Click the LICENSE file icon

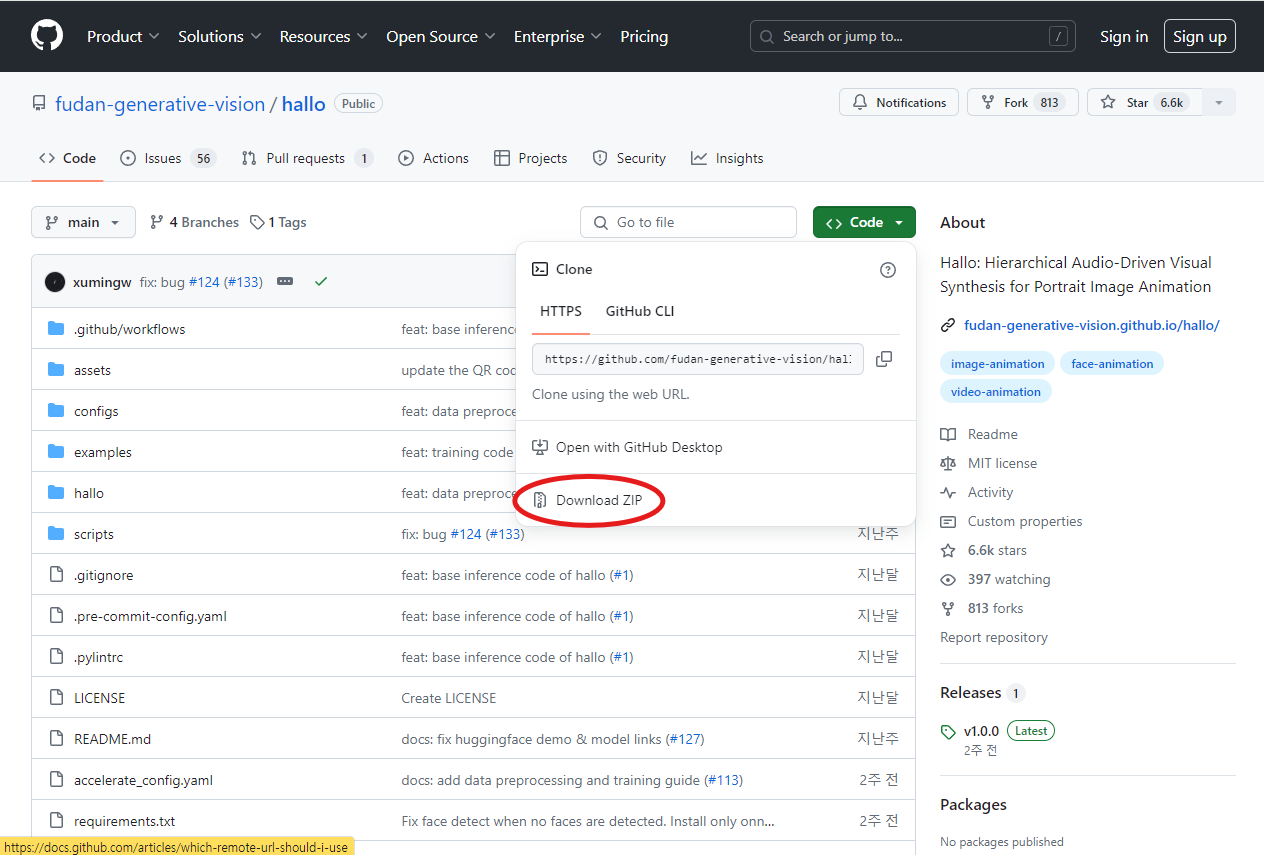(56, 698)
